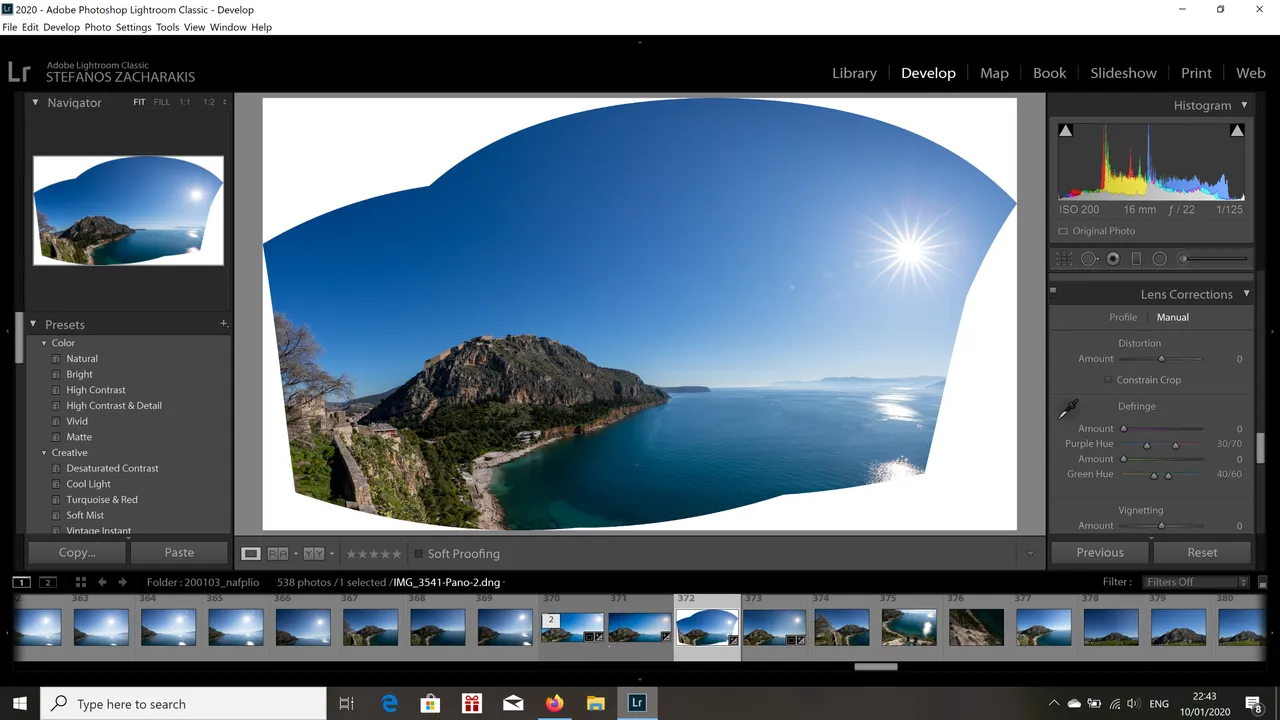Open main window display button 1
1280x720 pixels.
point(21,582)
